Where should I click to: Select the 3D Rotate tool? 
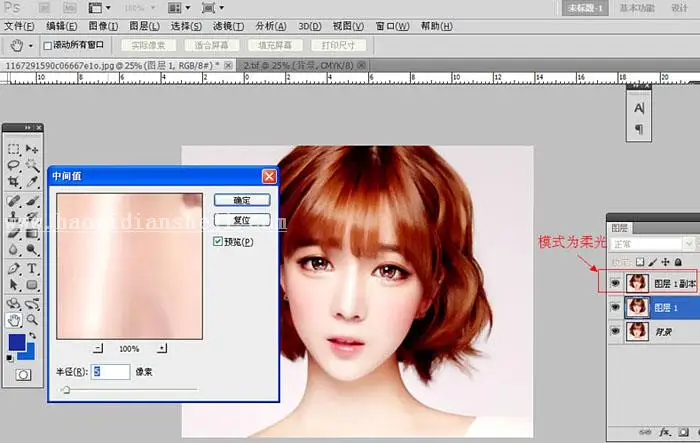pos(13,304)
